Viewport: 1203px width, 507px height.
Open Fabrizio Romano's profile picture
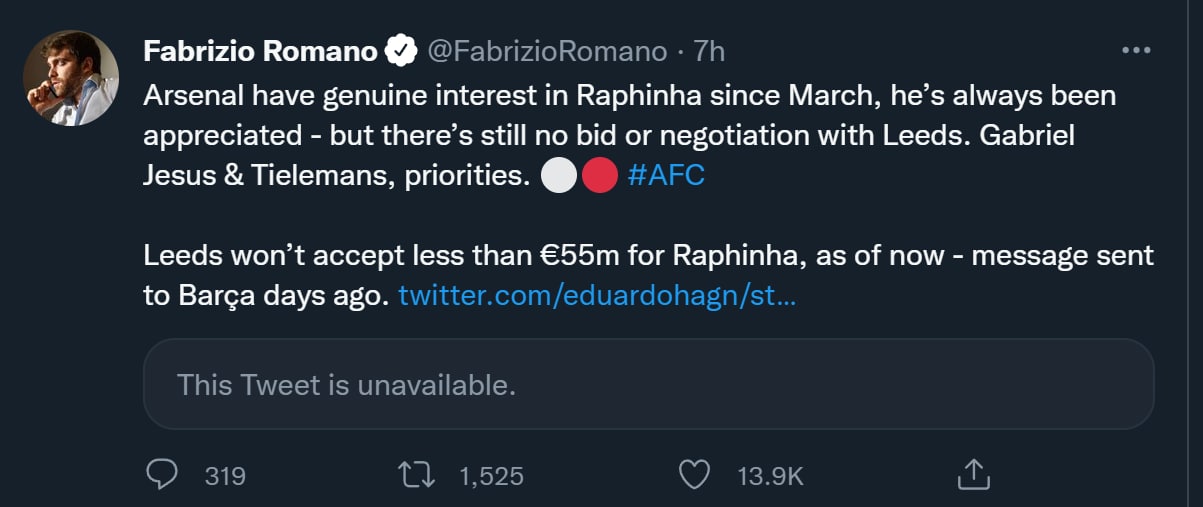[71, 77]
